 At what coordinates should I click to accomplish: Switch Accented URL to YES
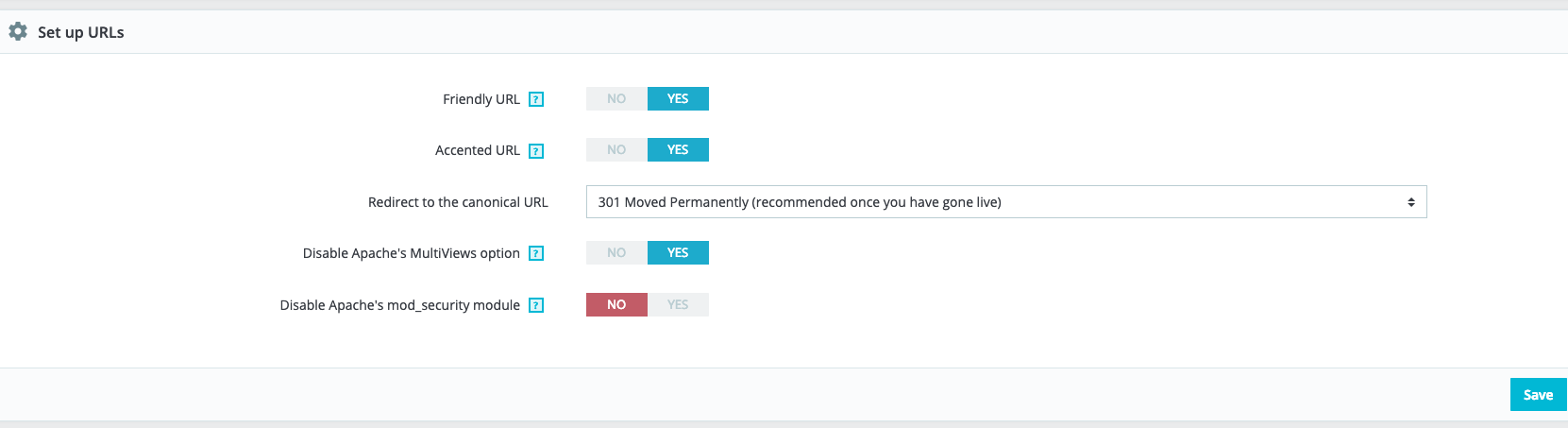pyautogui.click(x=678, y=150)
